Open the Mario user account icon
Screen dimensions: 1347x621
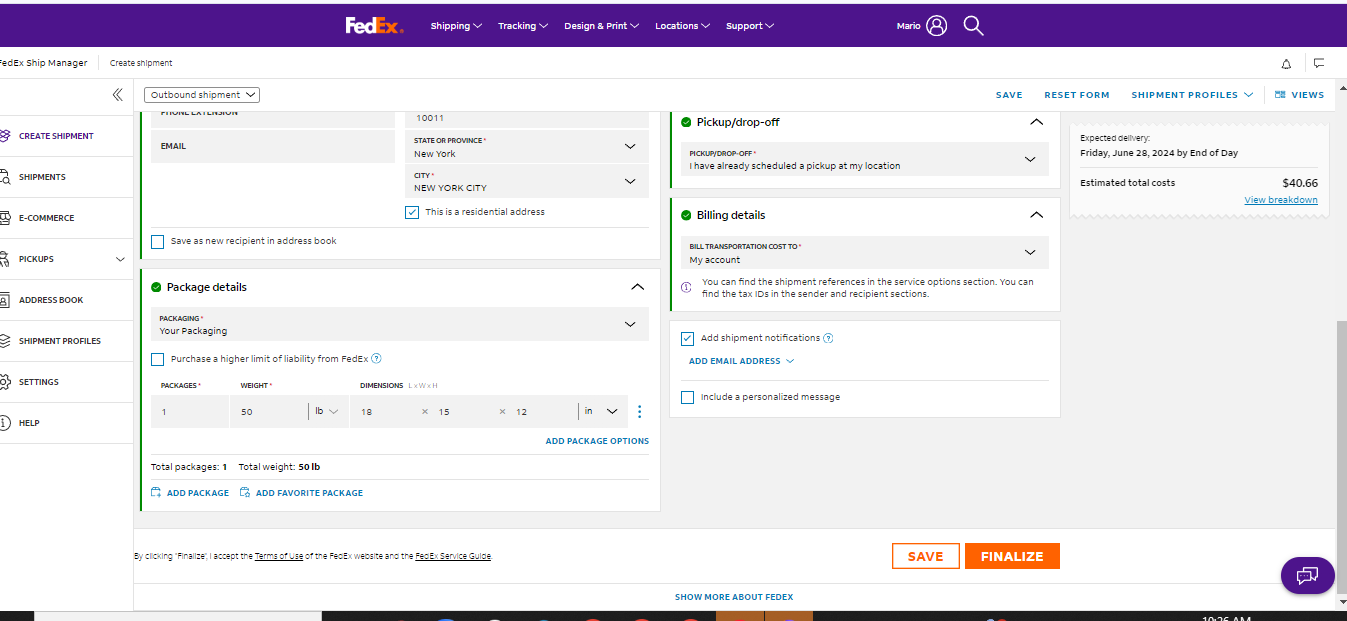936,26
